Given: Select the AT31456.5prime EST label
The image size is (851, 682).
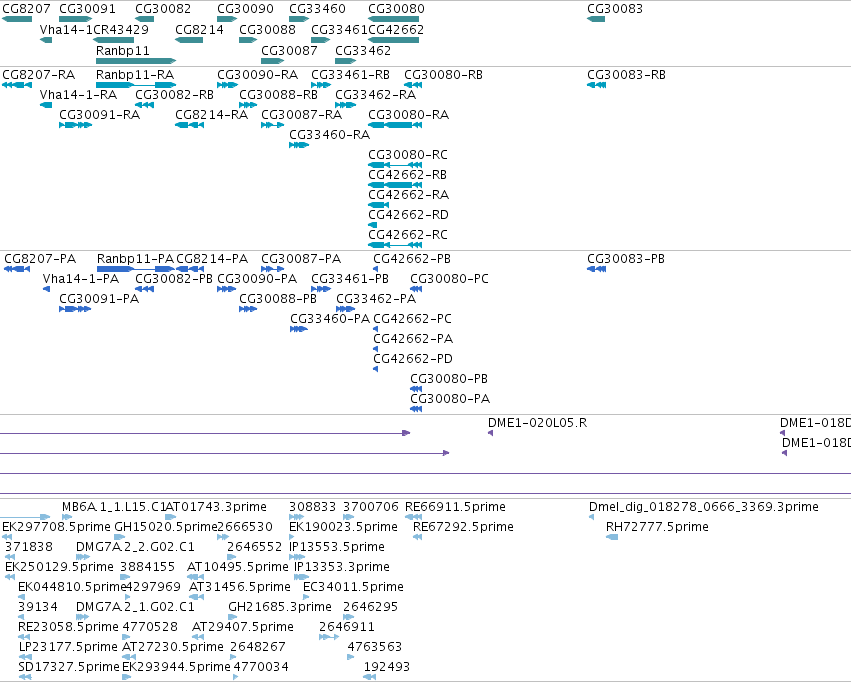Looking at the screenshot, I should [x=239, y=587].
